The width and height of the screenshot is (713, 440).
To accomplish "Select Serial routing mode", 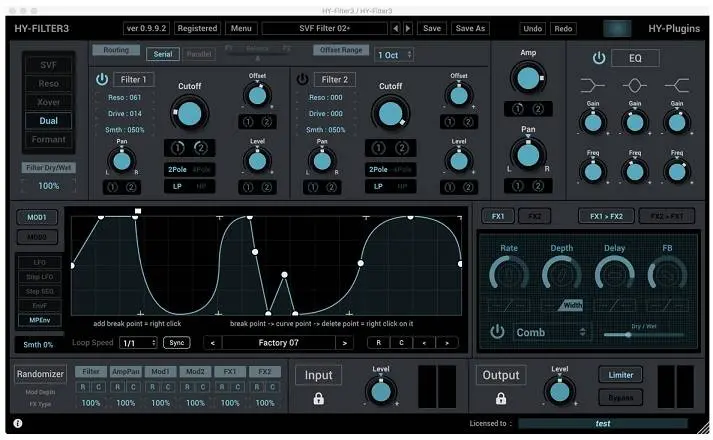I will point(163,54).
